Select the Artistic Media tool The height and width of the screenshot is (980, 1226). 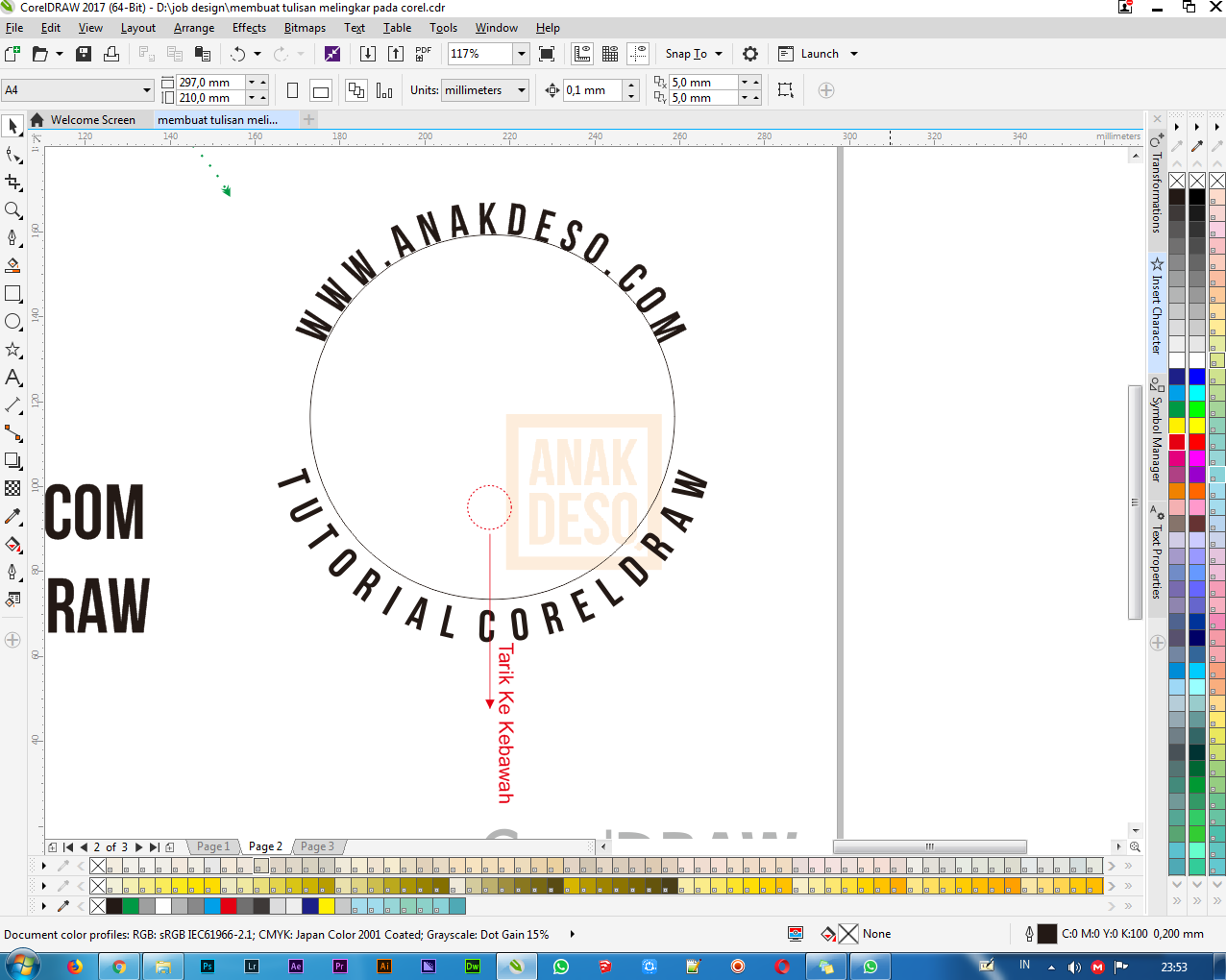click(12, 265)
